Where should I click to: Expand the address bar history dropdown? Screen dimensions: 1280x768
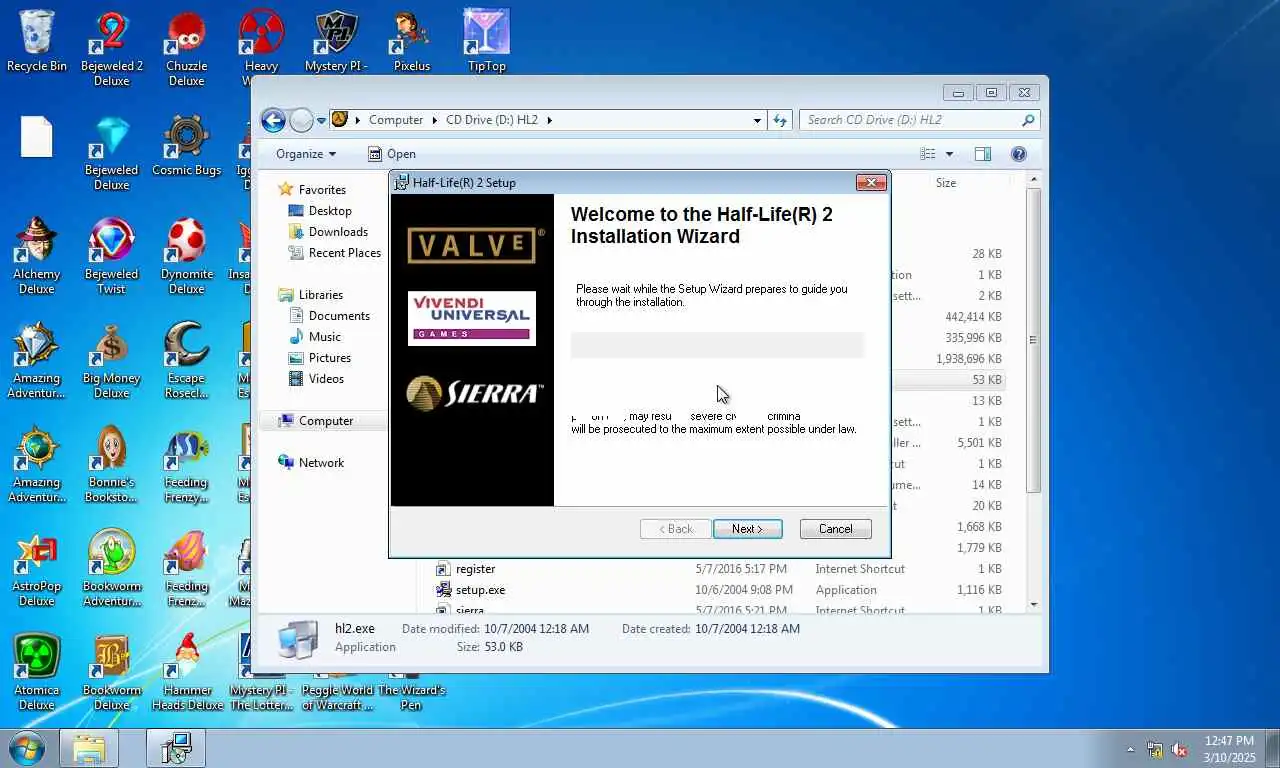(x=757, y=120)
